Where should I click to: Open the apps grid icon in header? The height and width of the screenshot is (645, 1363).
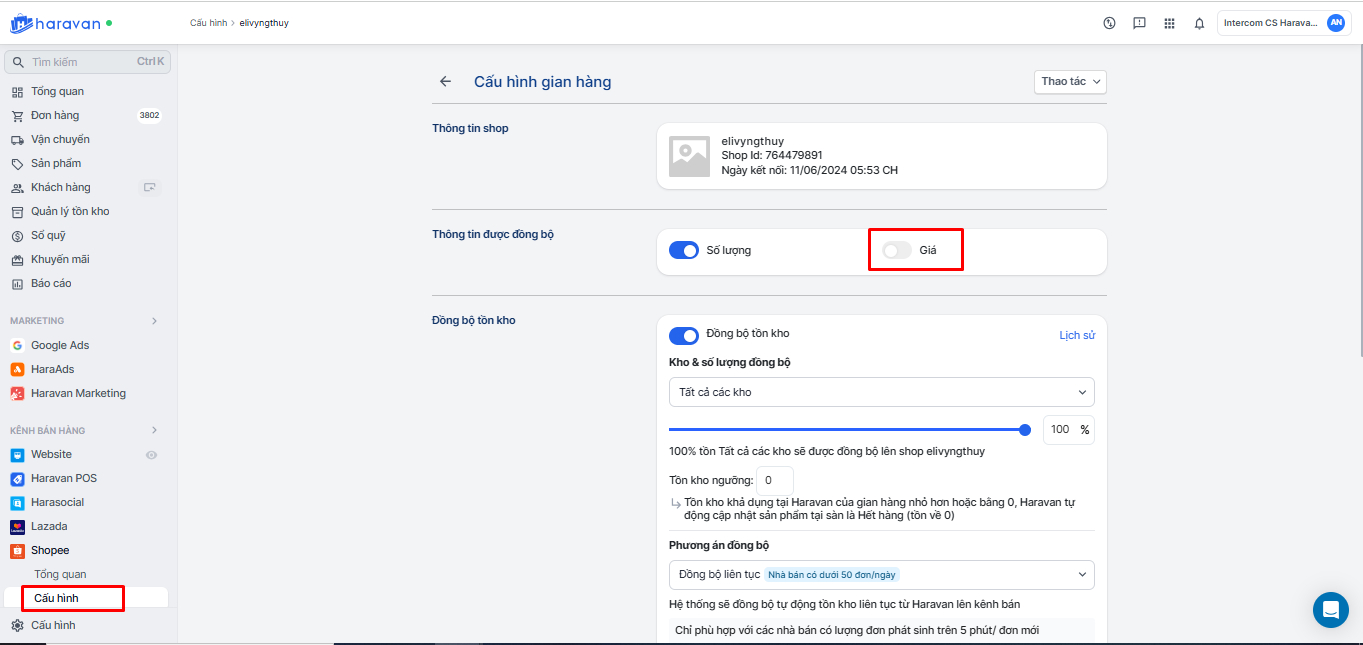coord(1169,23)
